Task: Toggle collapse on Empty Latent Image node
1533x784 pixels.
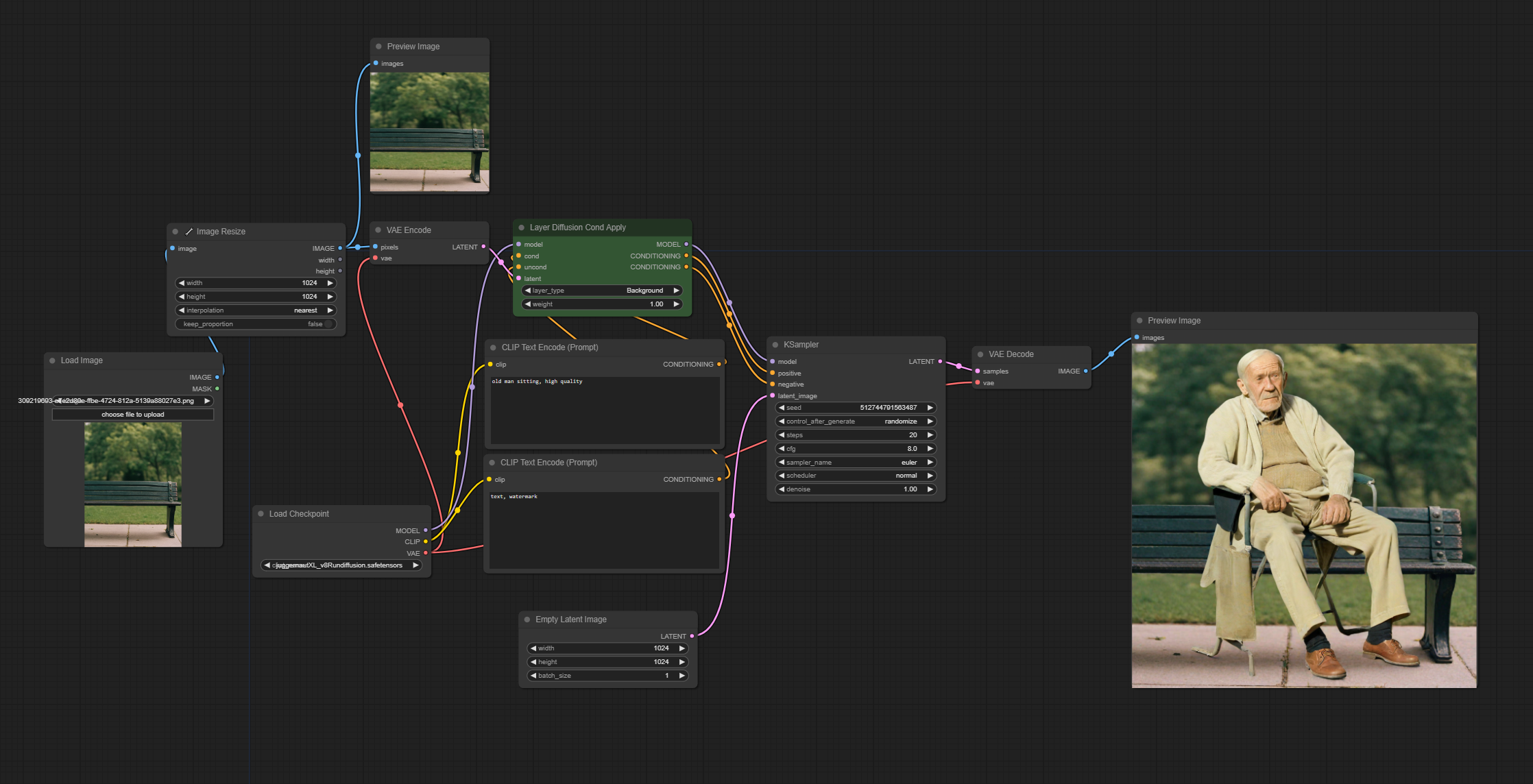Action: [527, 620]
